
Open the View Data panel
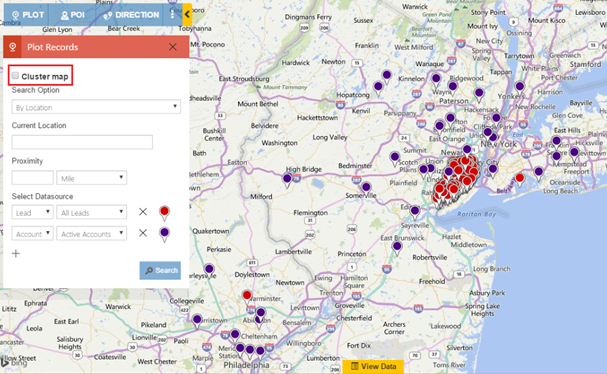pos(373,366)
